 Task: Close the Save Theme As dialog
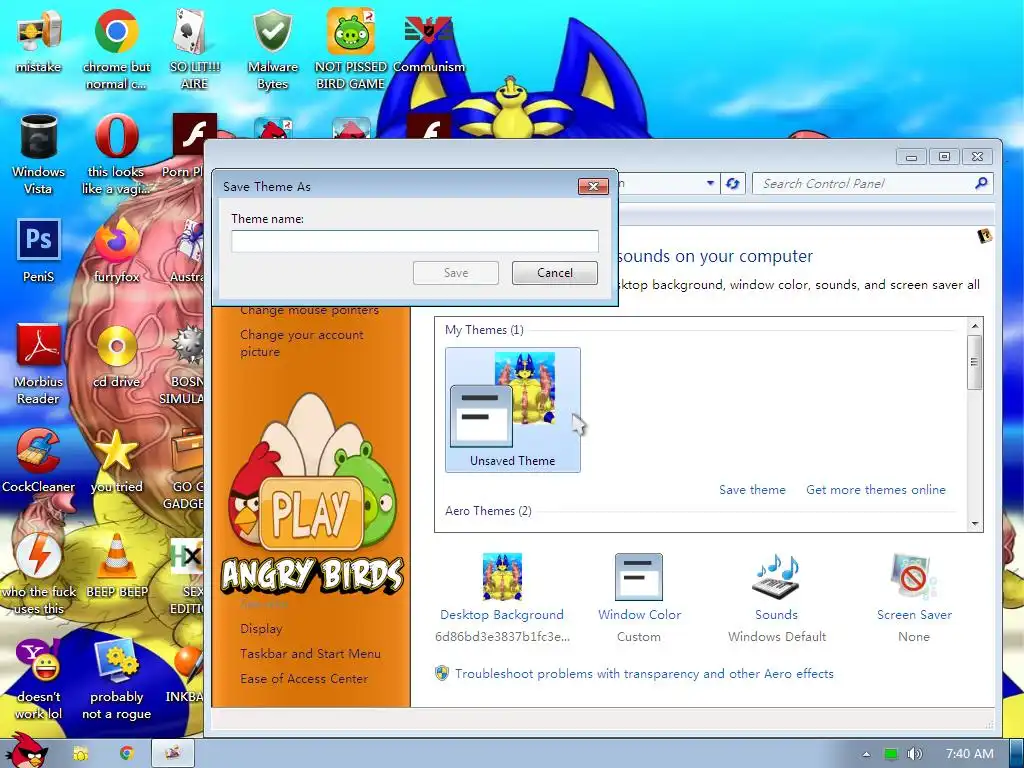tap(593, 186)
